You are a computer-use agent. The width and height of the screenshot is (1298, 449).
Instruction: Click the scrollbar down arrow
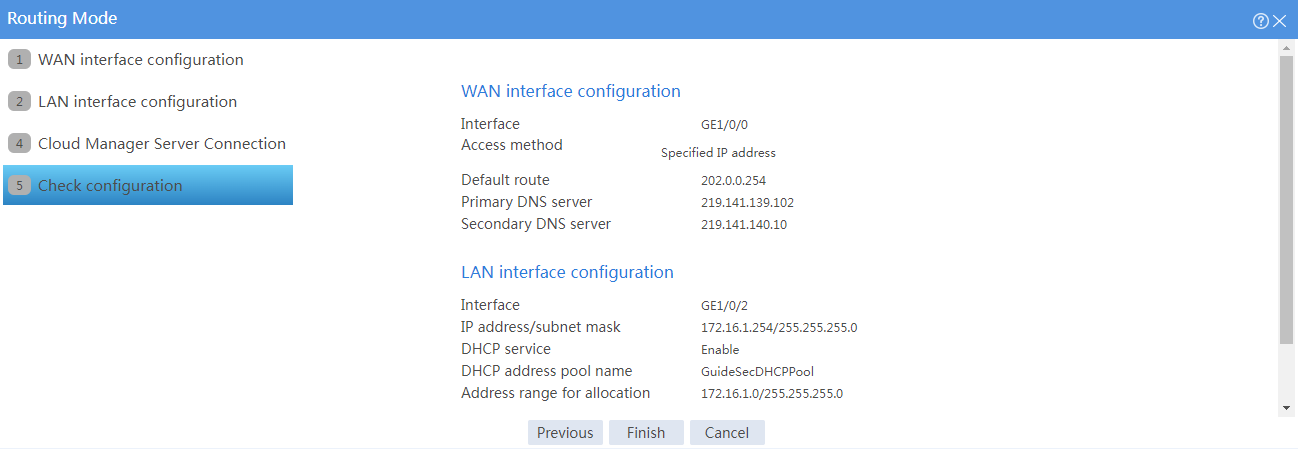[1286, 408]
